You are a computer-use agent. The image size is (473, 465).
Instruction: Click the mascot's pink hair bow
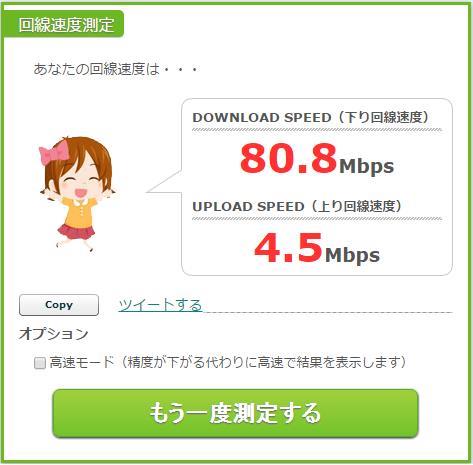tap(54, 152)
